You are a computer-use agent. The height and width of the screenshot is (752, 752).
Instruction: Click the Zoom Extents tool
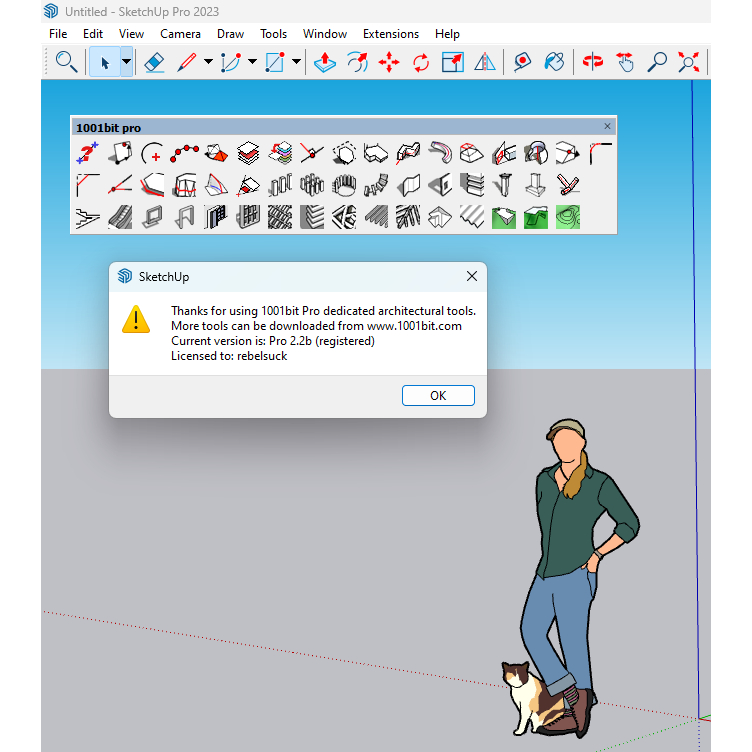[689, 62]
